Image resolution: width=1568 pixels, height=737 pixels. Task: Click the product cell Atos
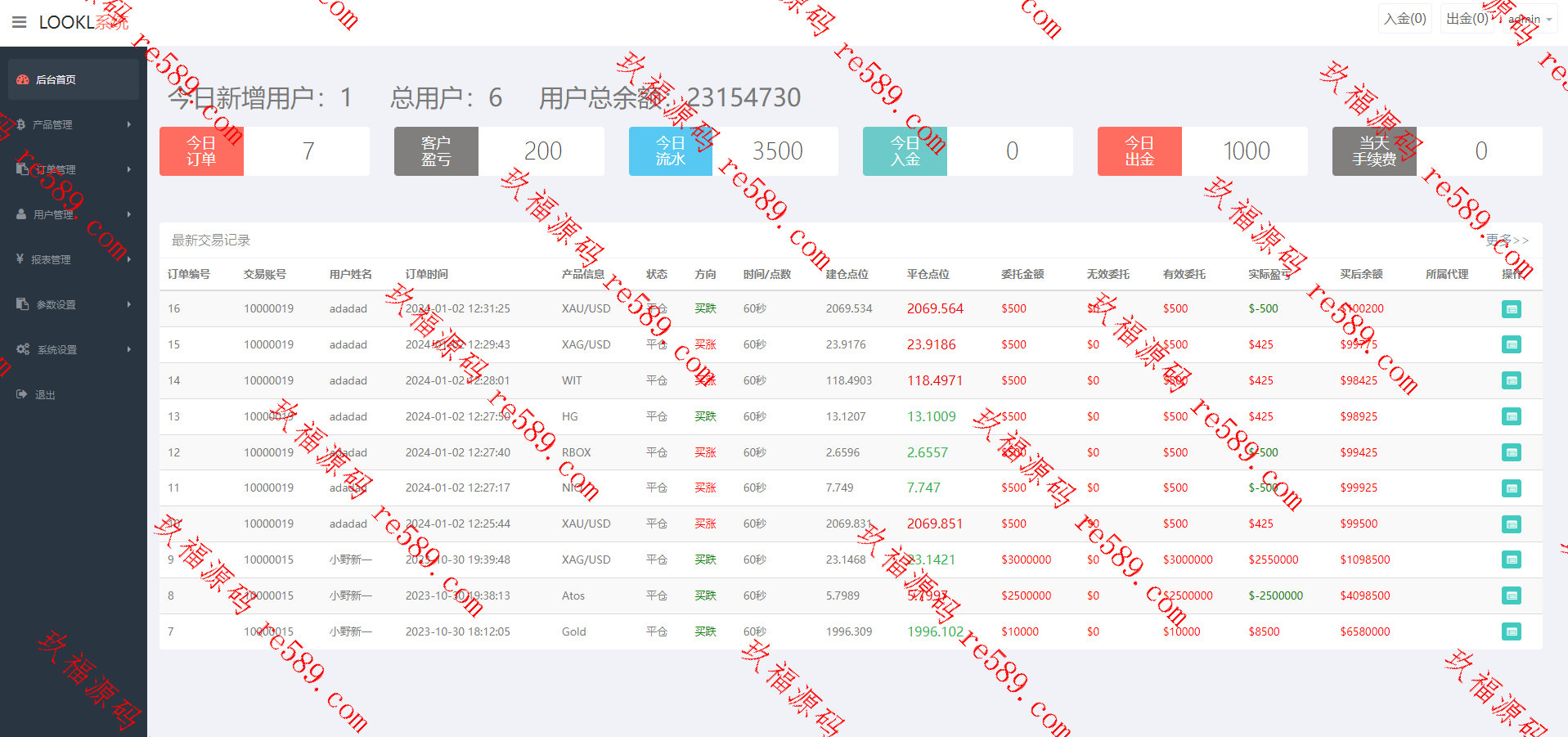pos(573,595)
